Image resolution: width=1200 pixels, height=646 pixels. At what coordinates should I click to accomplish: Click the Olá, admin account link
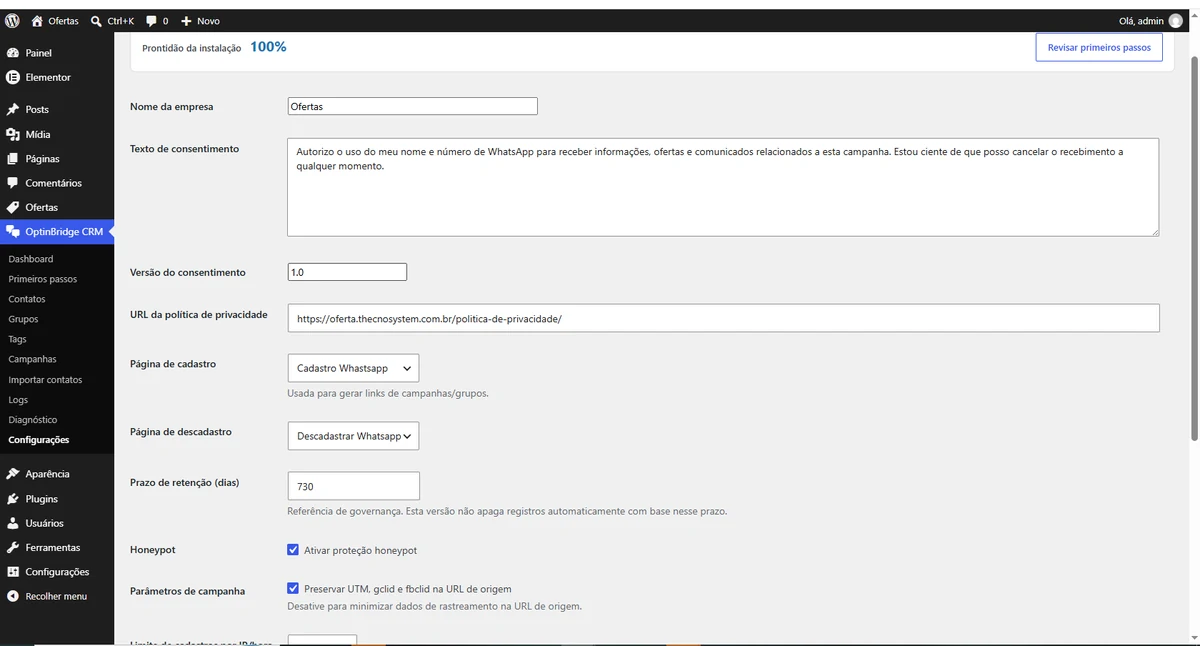[x=1141, y=21]
